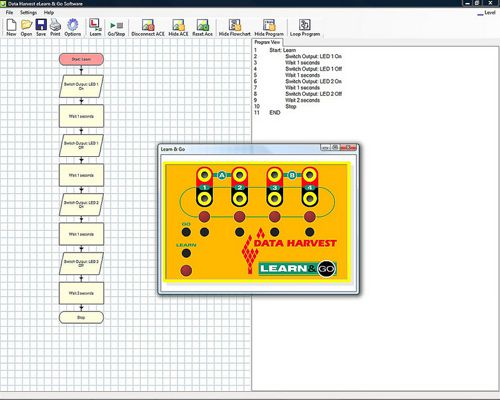The image size is (500, 400).
Task: Click program line 'Switch Output: LED 2 Off'
Action: pyautogui.click(x=314, y=94)
